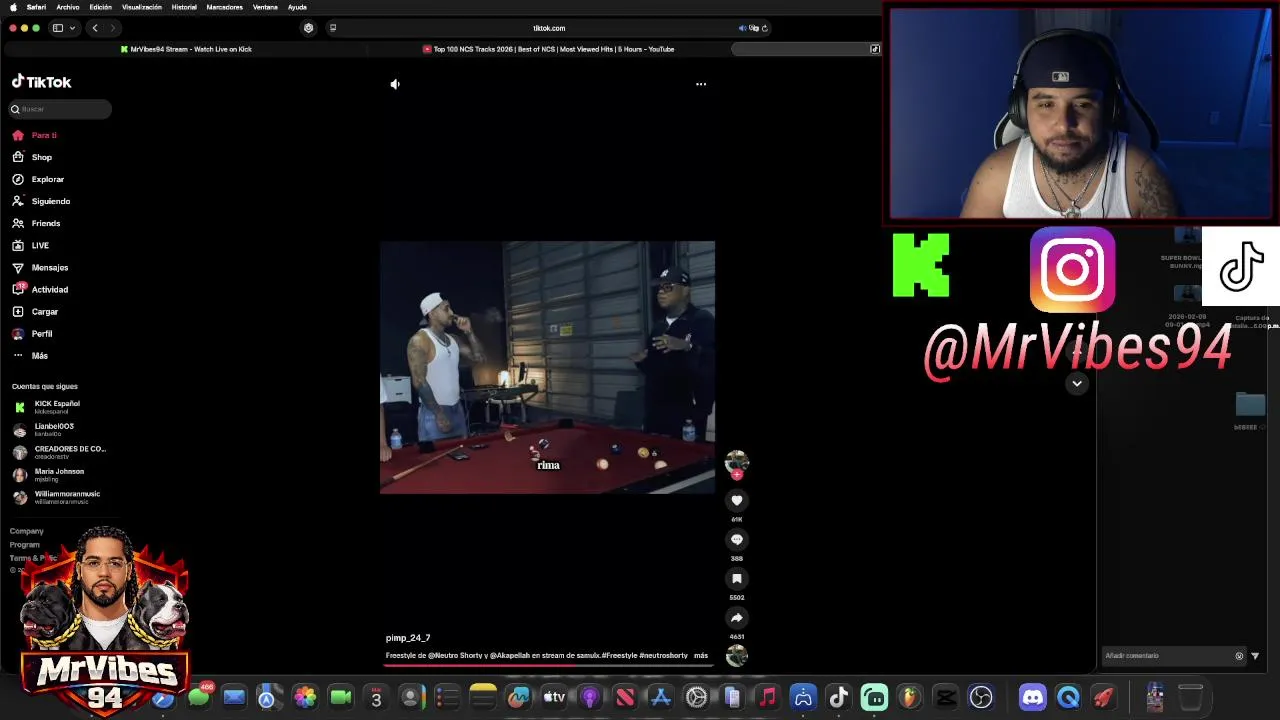Image resolution: width=1280 pixels, height=720 pixels.
Task: Share the video with the arrow icon
Action: point(737,617)
